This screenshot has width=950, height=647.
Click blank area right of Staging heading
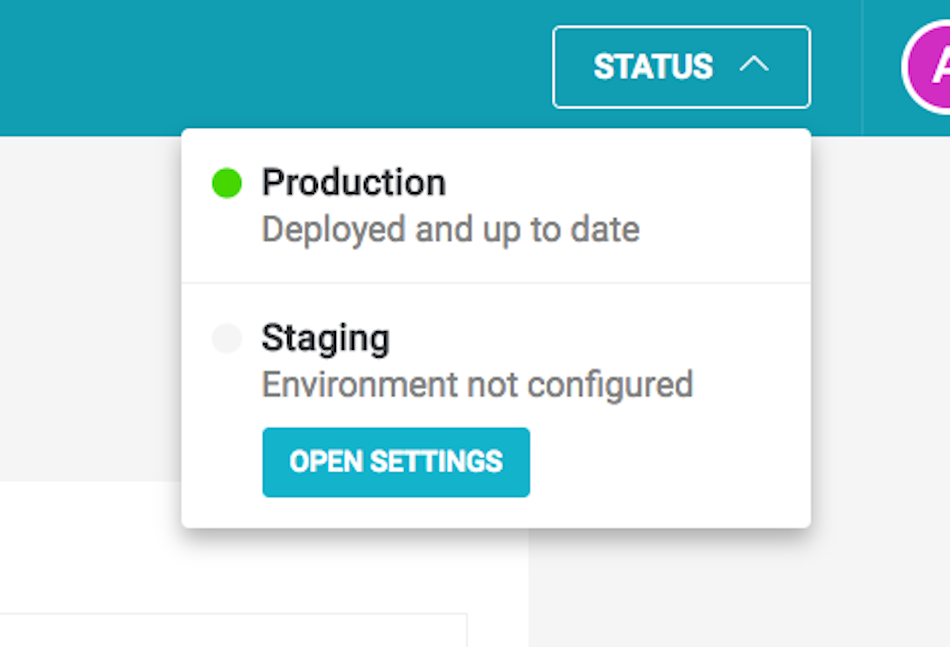point(600,338)
